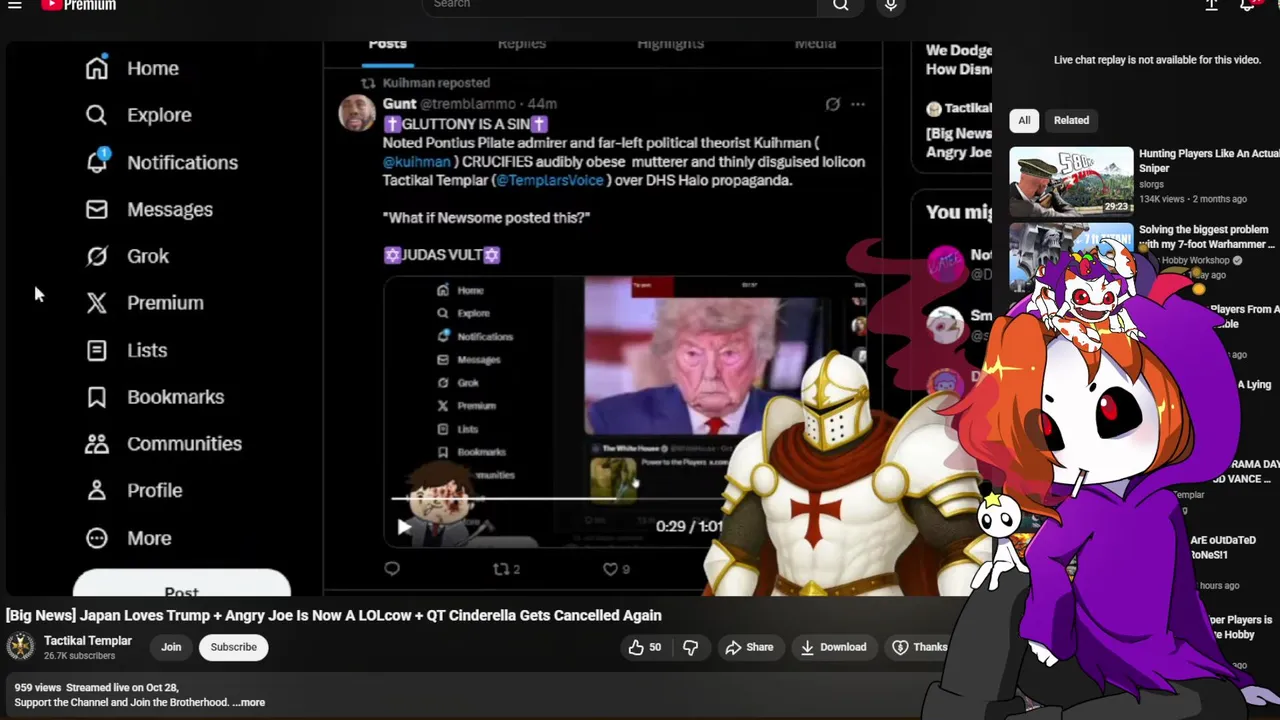Select the Media tab
Image resolution: width=1280 pixels, height=720 pixels.
(815, 44)
